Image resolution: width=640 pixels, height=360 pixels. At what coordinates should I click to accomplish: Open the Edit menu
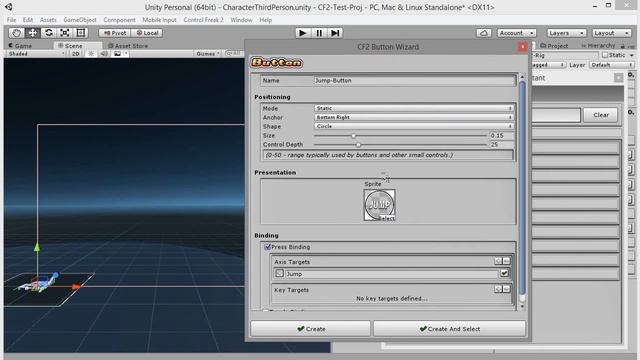[x=28, y=20]
